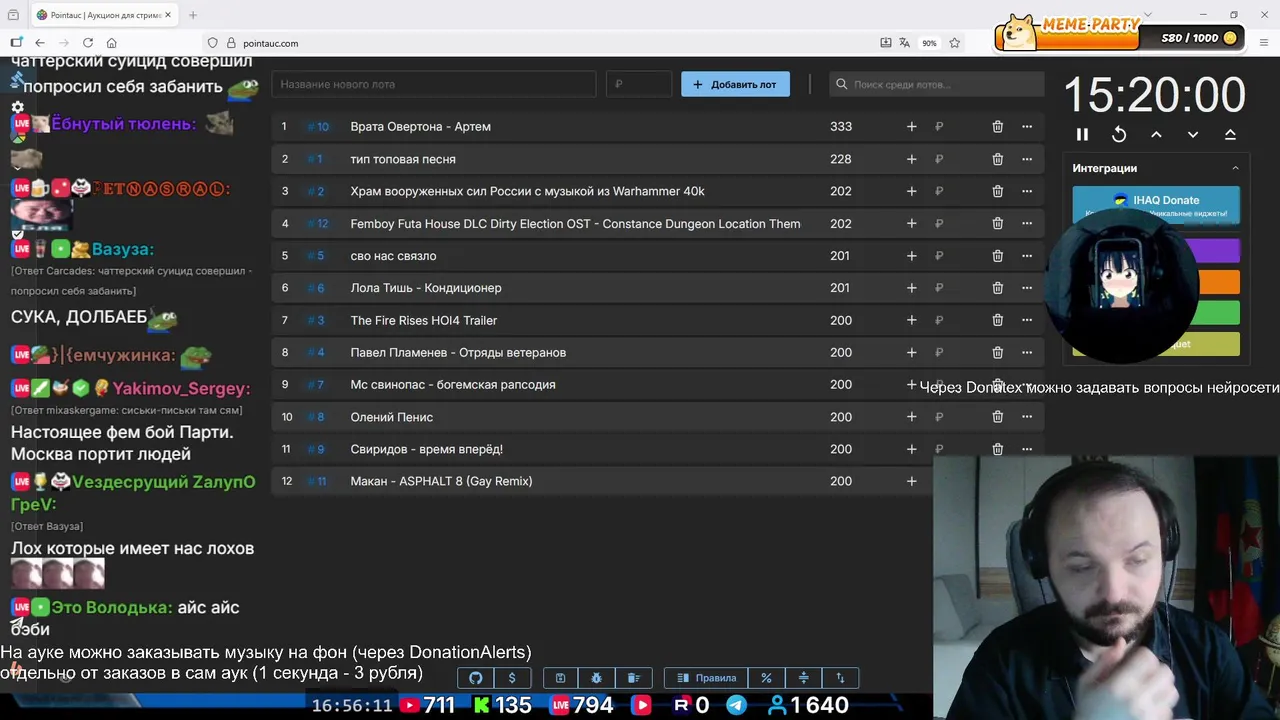The image size is (1280, 720).
Task: Delete the lot The Fire Rises HOI4 Trailer
Action: coord(997,320)
